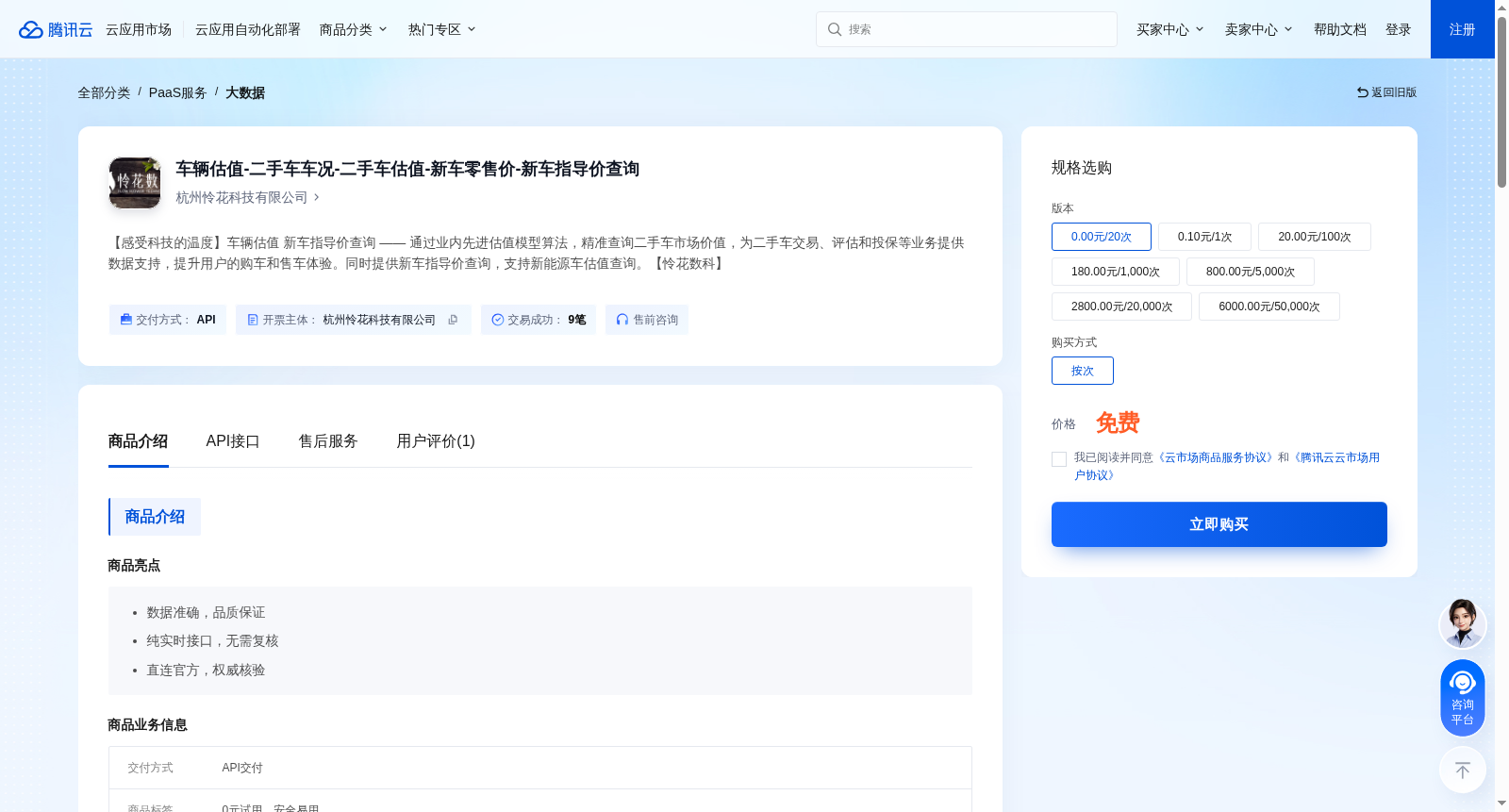Open the 买家中心 dropdown
This screenshot has width=1509, height=812.
pyautogui.click(x=1170, y=29)
